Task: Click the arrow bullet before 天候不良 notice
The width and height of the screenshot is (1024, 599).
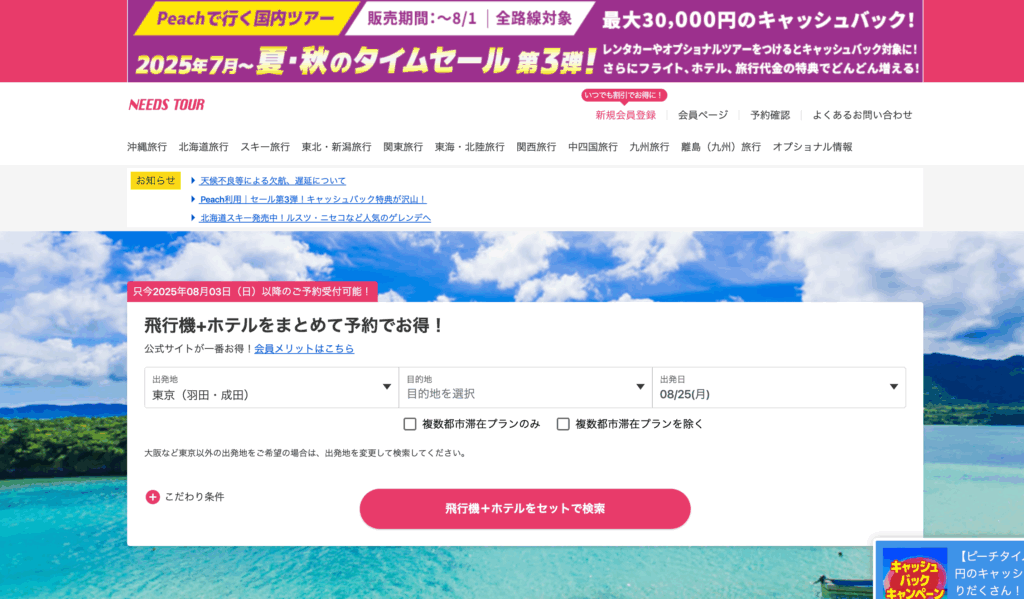Action: (193, 180)
